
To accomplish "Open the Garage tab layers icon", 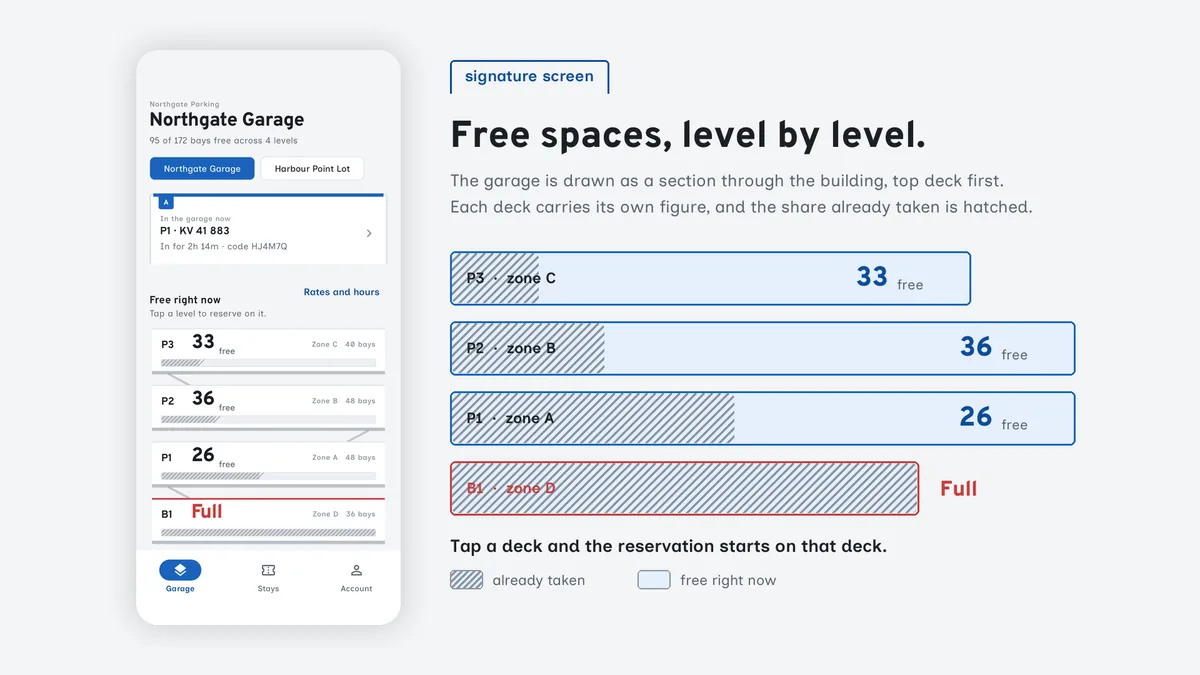I will click(x=180, y=570).
